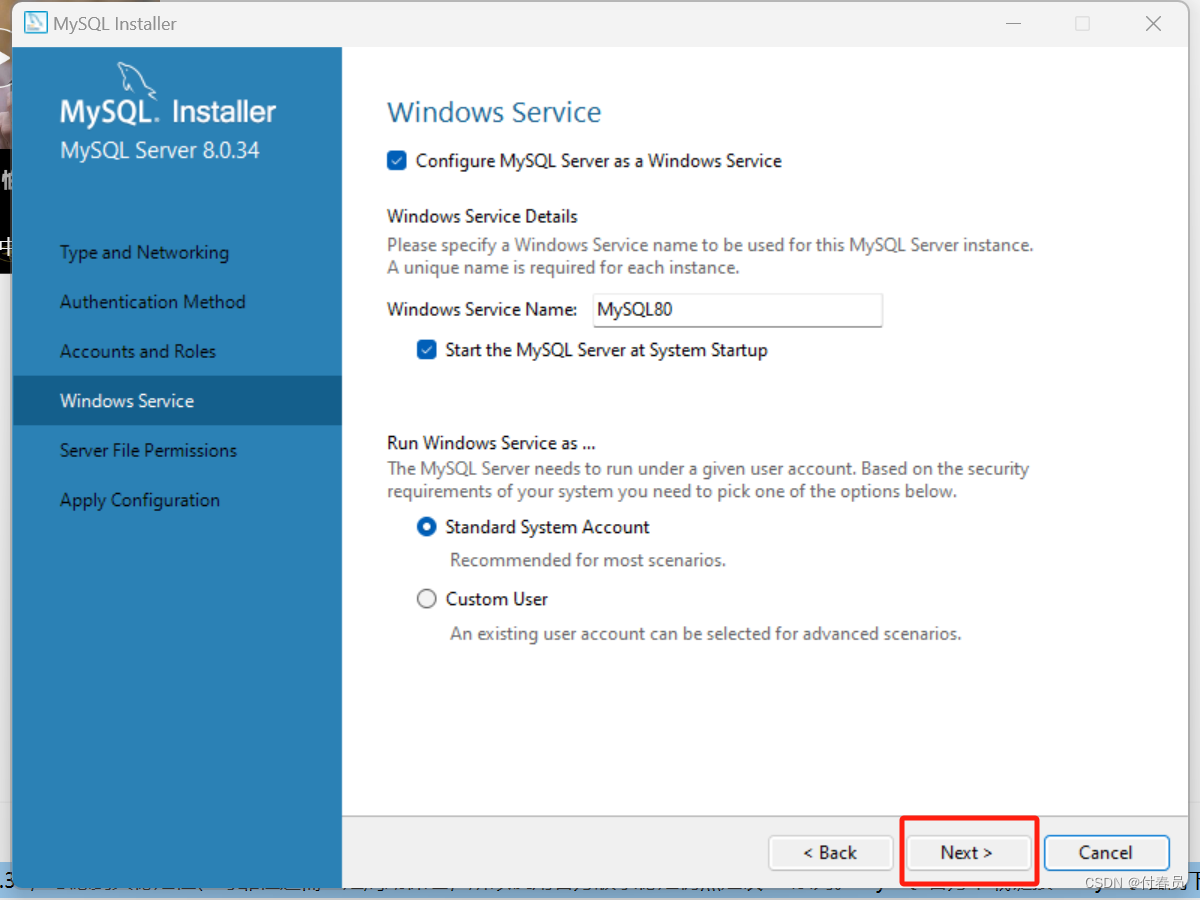Screen dimensions: 1200x900
Task: Select the Standard System Account option
Action: 426,526
